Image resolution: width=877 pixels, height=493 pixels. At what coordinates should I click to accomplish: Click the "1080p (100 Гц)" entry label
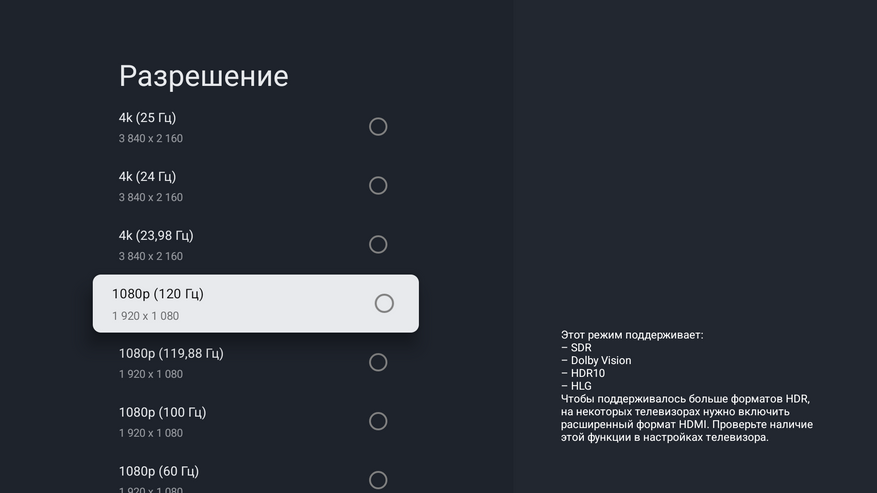pos(162,412)
